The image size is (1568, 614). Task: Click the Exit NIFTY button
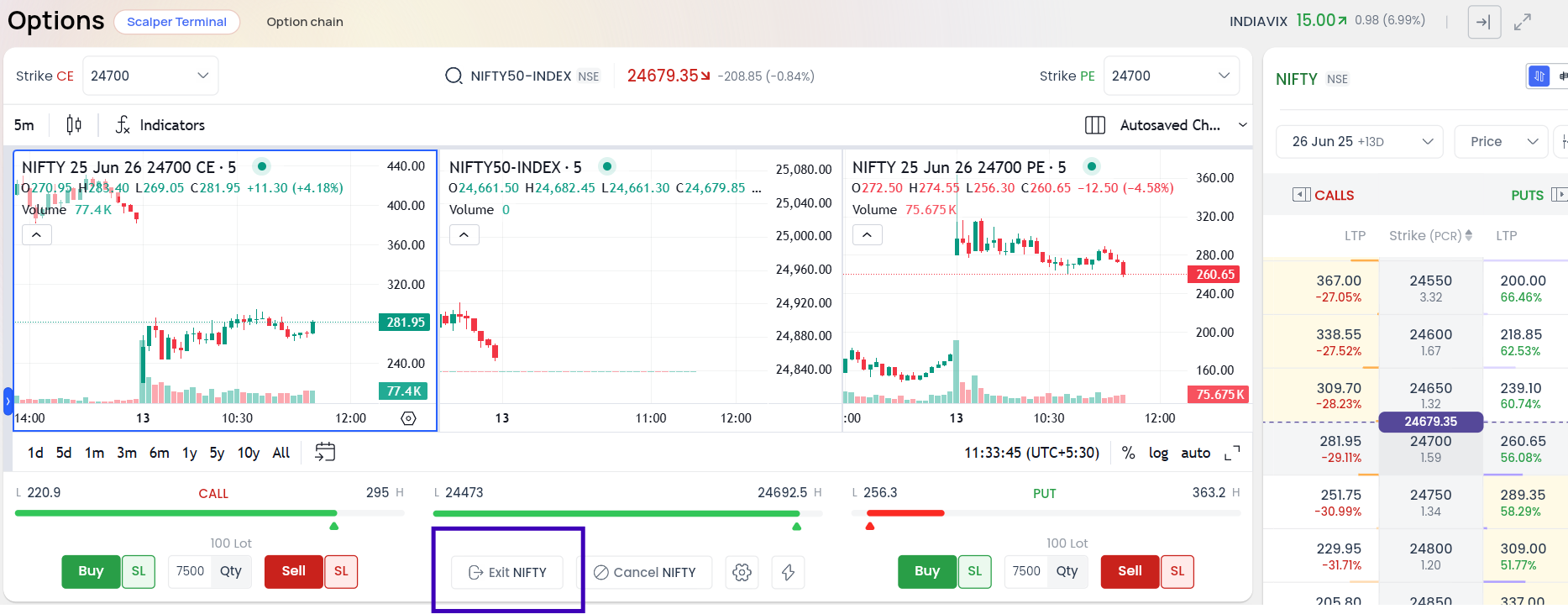[507, 572]
